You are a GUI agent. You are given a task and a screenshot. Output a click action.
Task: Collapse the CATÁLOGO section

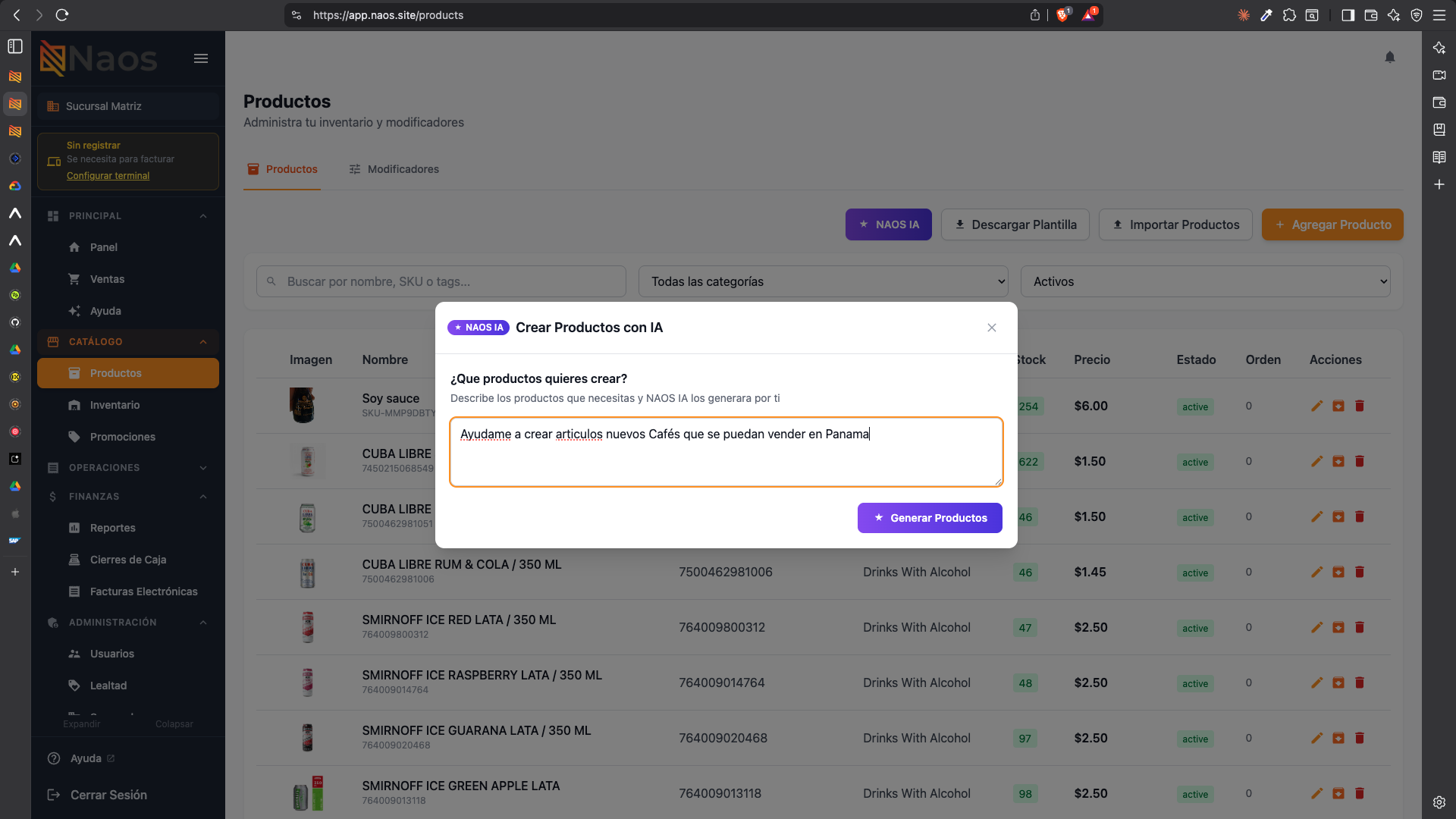[128, 342]
